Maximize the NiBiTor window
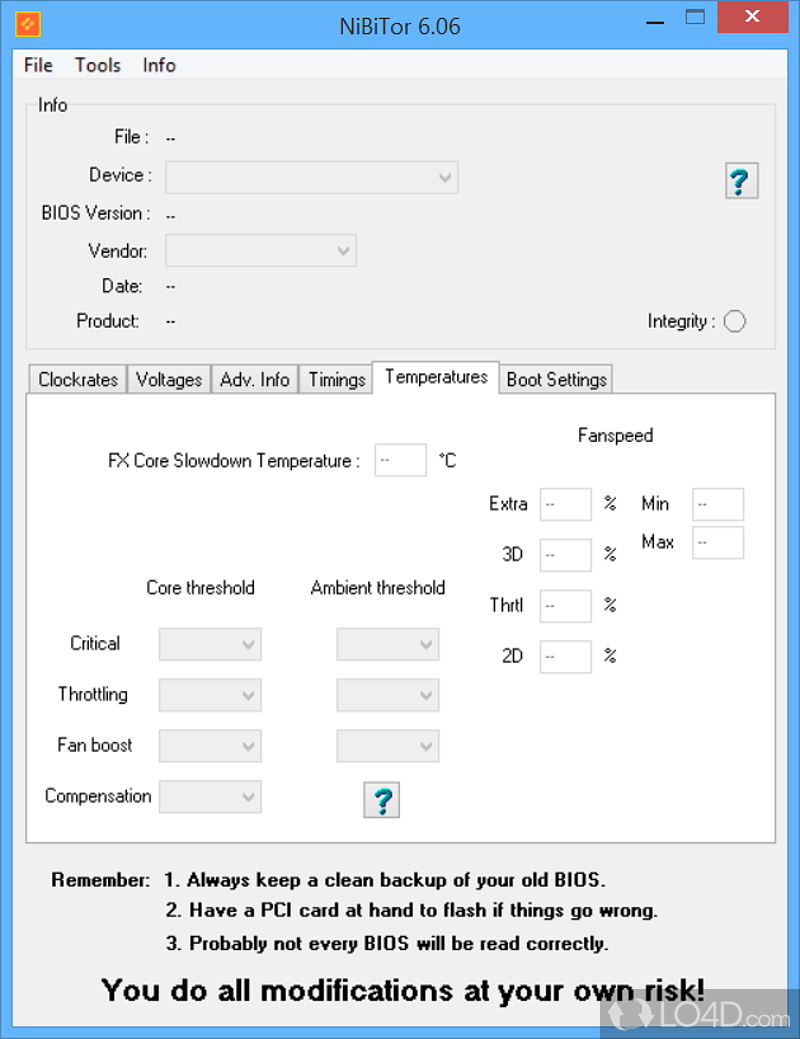 [x=695, y=17]
